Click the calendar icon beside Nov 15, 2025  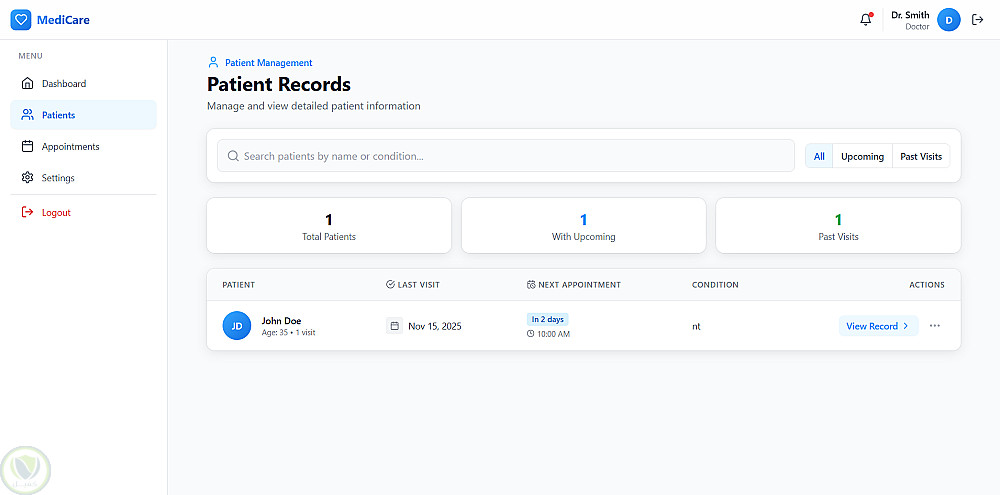(x=395, y=326)
